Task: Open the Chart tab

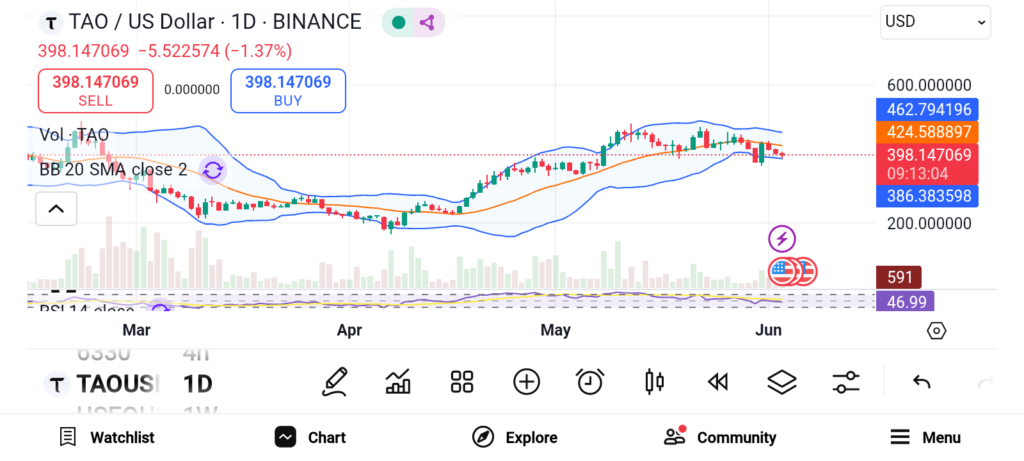Action: click(x=310, y=437)
